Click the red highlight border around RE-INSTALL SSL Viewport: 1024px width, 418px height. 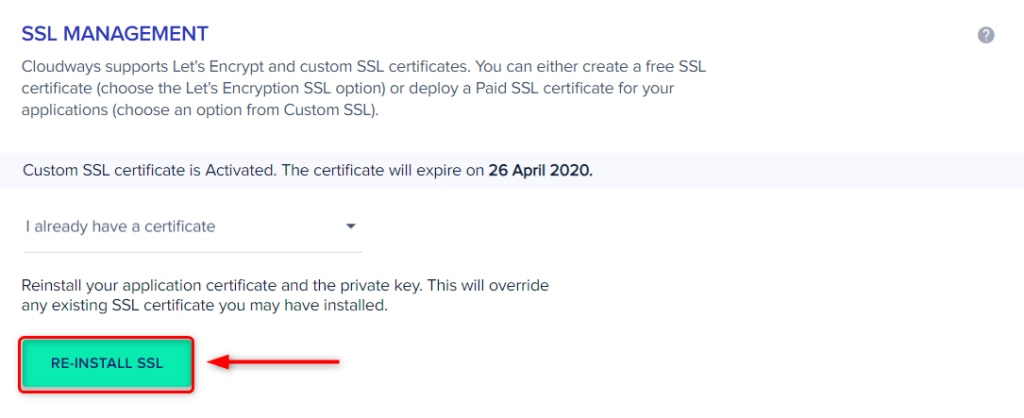pyautogui.click(x=106, y=338)
